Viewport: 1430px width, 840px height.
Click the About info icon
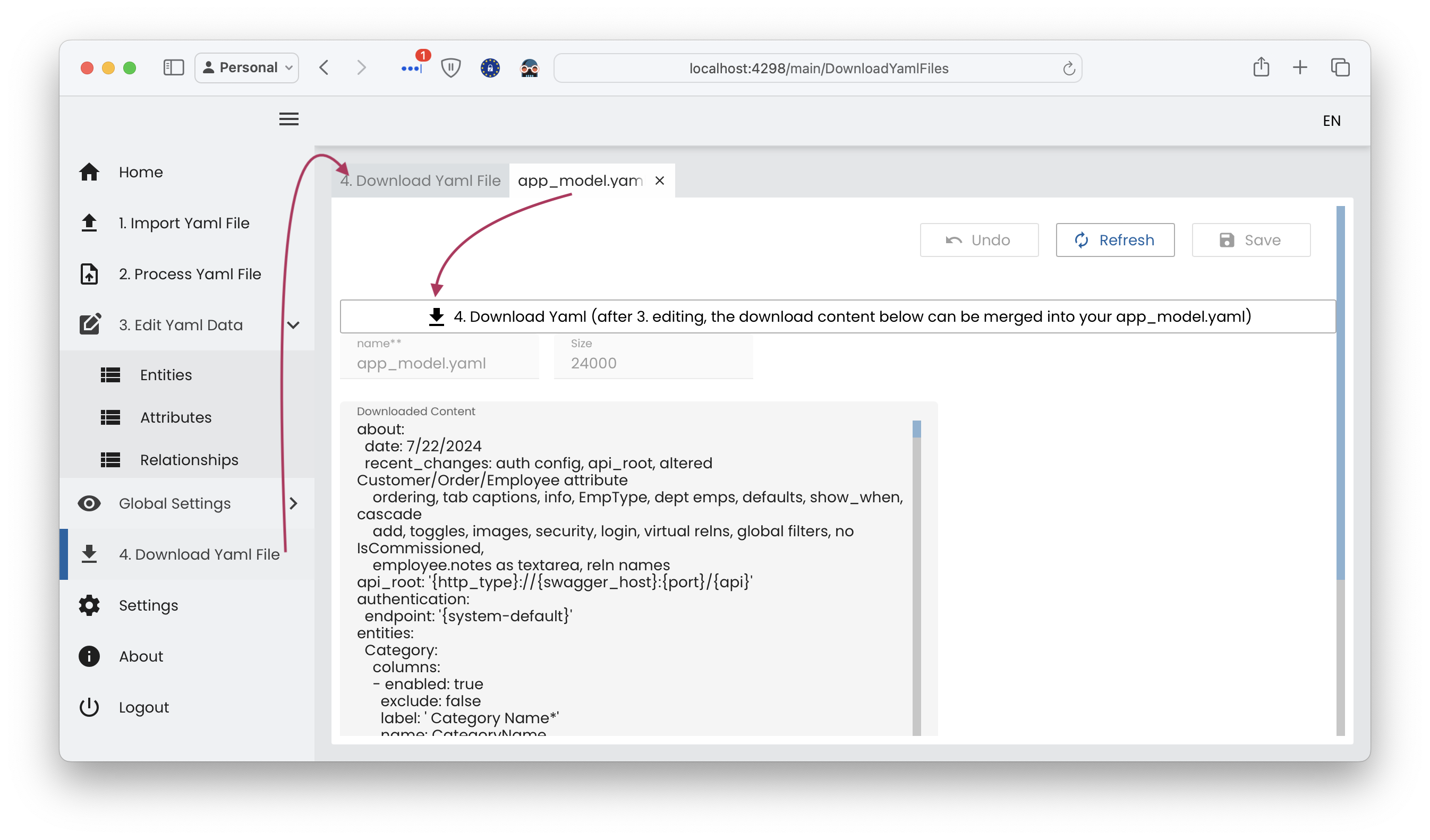[90, 656]
